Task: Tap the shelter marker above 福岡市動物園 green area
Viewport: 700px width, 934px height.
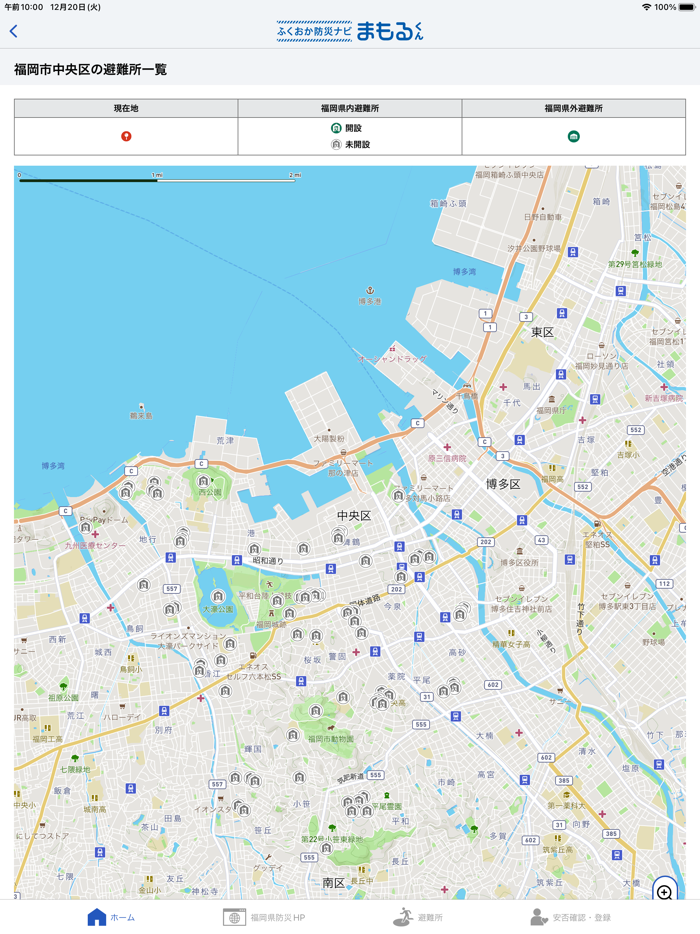Action: click(x=316, y=711)
